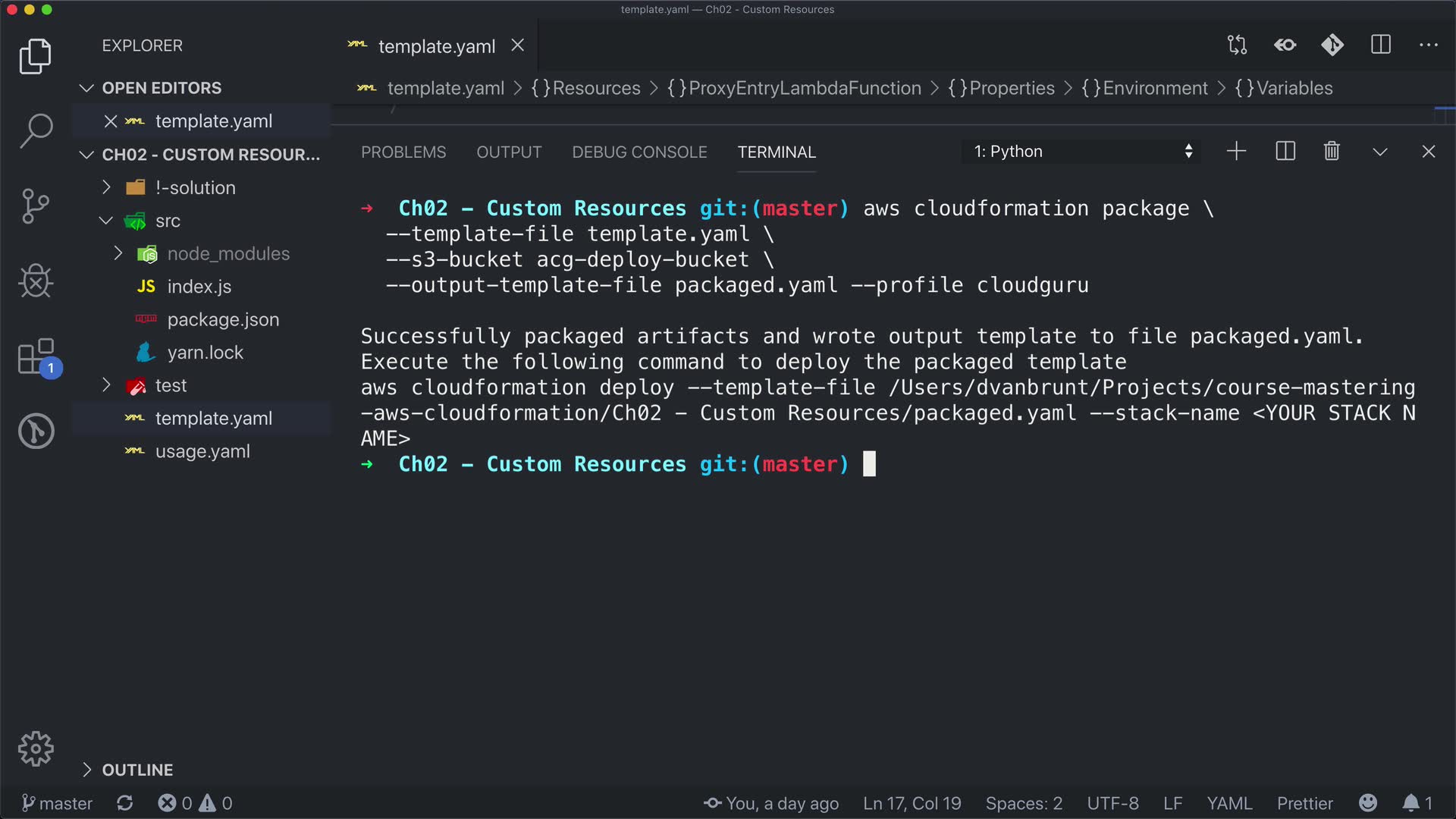Image resolution: width=1456 pixels, height=819 pixels.
Task: Click the split editor right icon
Action: 1381,45
